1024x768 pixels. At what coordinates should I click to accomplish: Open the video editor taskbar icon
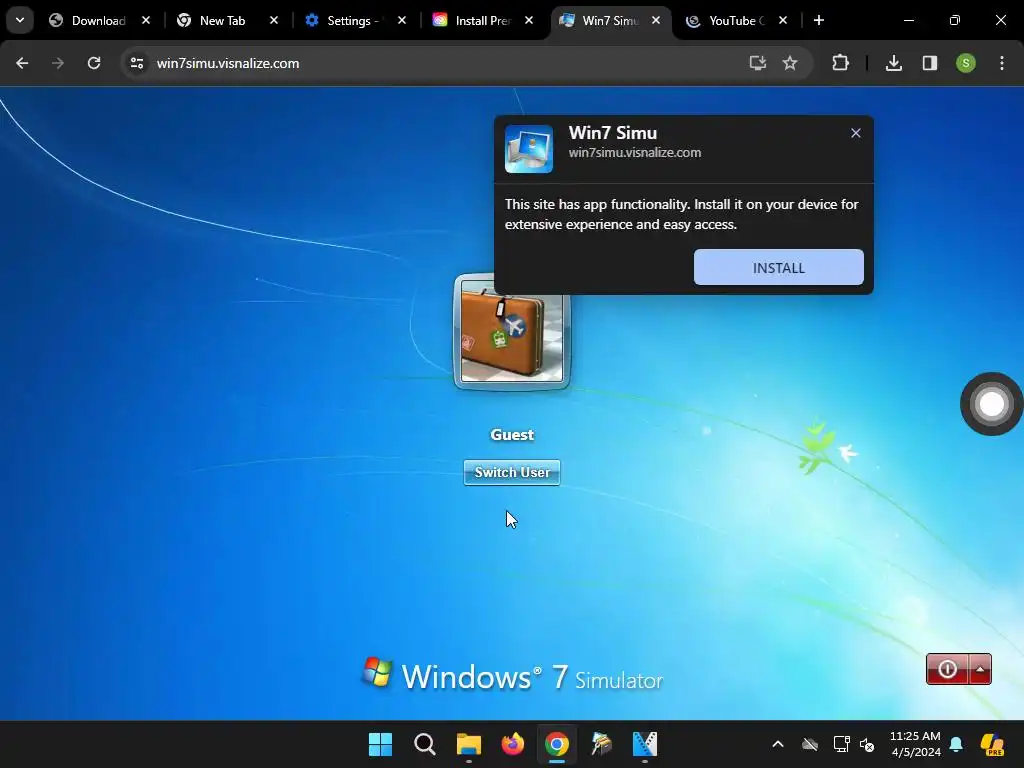pos(645,744)
